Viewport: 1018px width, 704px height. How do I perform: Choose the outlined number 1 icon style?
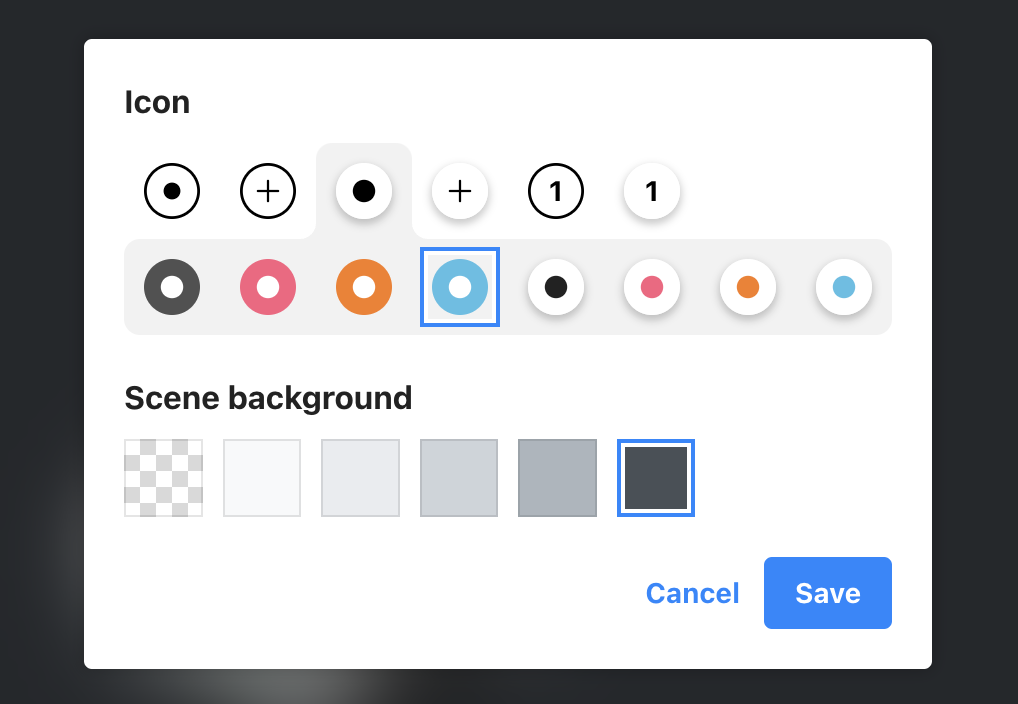click(x=556, y=191)
